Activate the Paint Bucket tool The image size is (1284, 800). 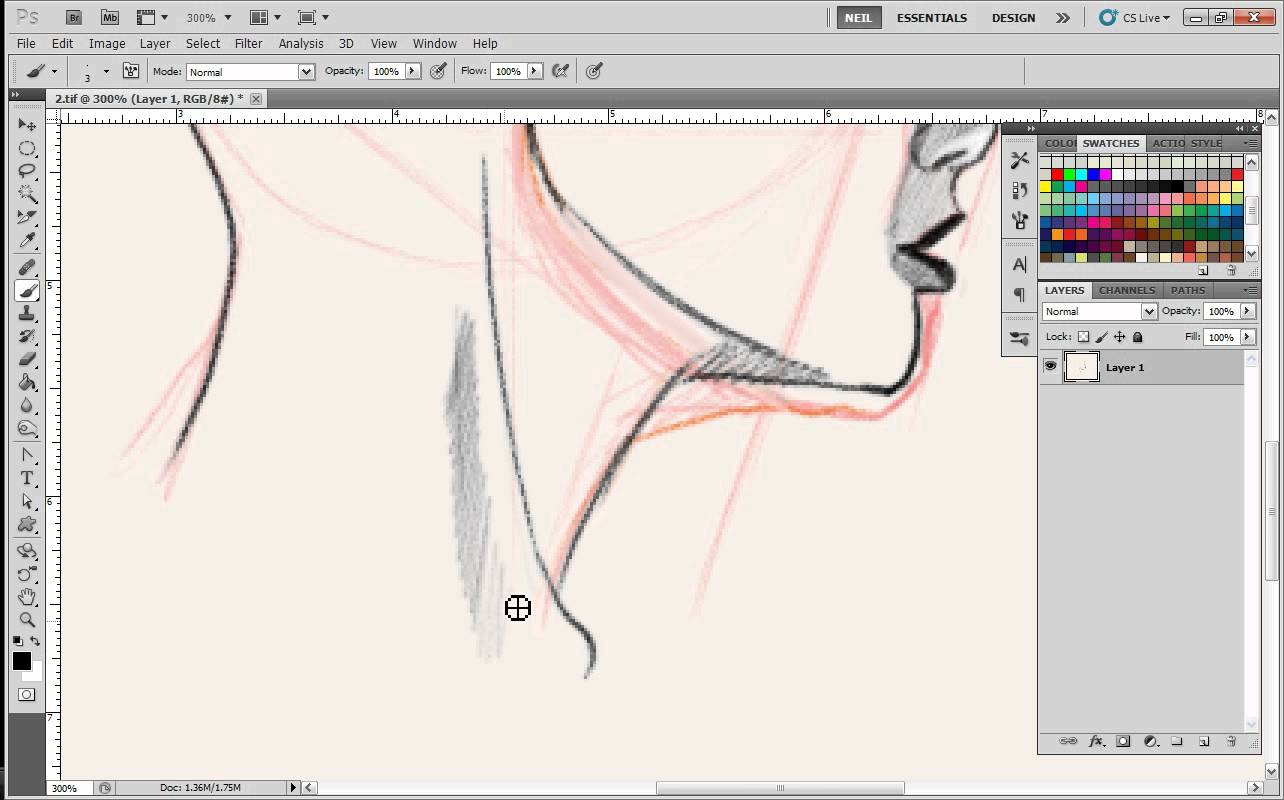[27, 382]
